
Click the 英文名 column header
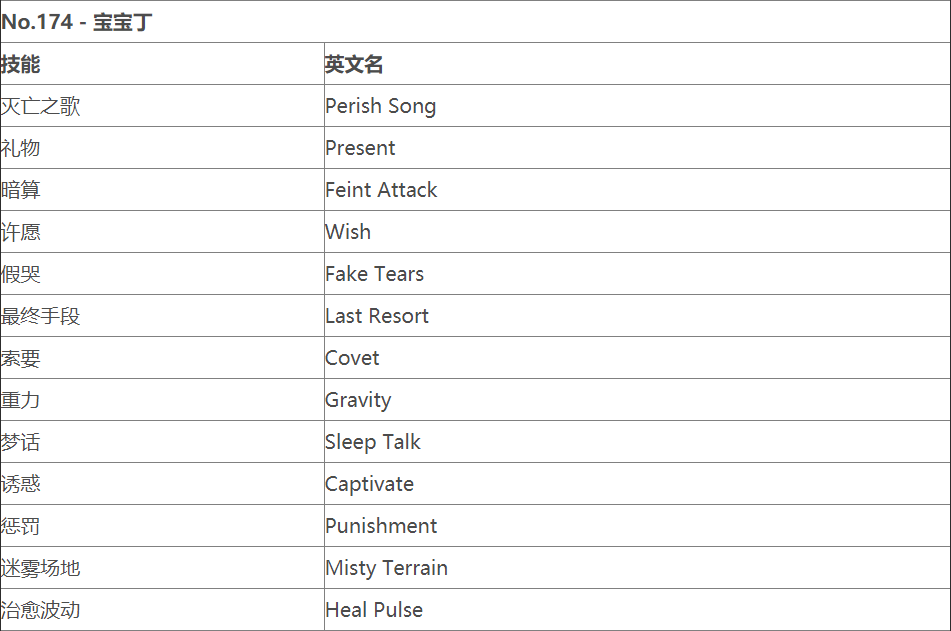click(x=354, y=64)
